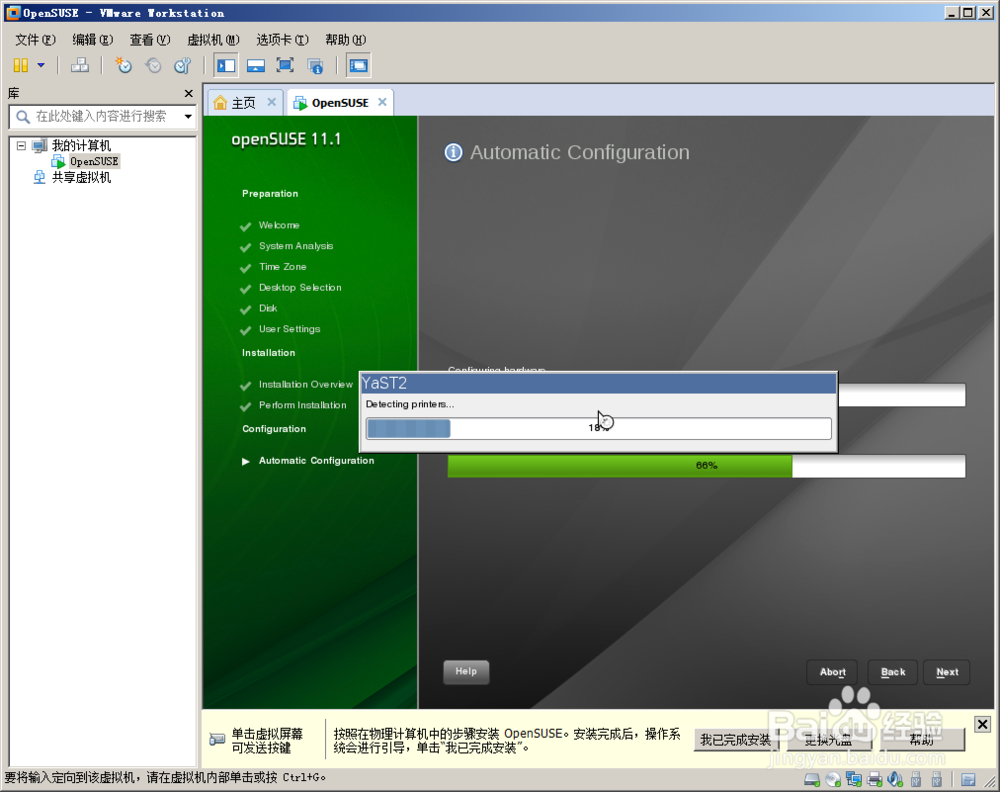Image resolution: width=1000 pixels, height=792 pixels.
Task: Click the network adapter status icon
Action: (853, 779)
